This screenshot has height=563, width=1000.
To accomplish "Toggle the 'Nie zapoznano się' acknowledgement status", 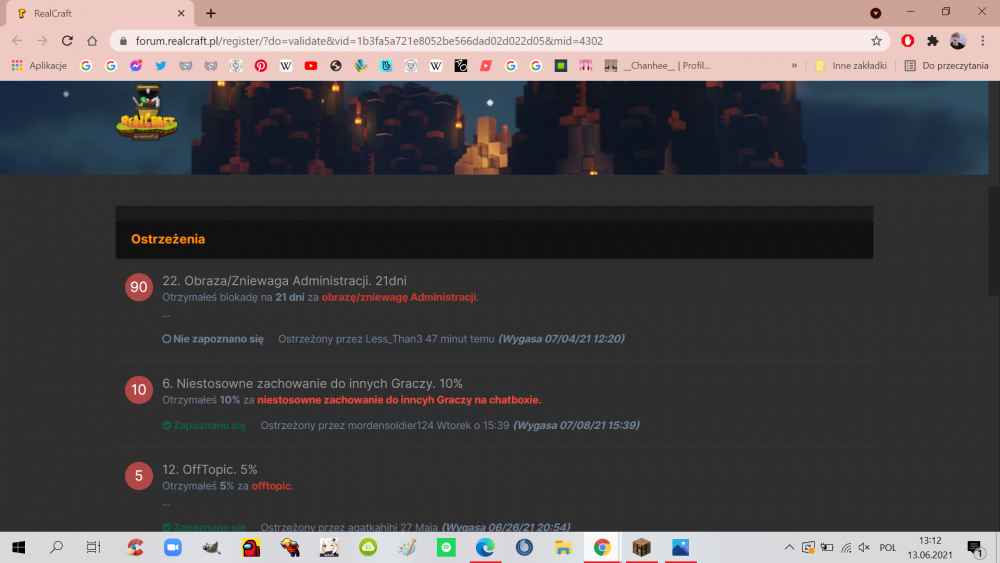I will coord(213,339).
